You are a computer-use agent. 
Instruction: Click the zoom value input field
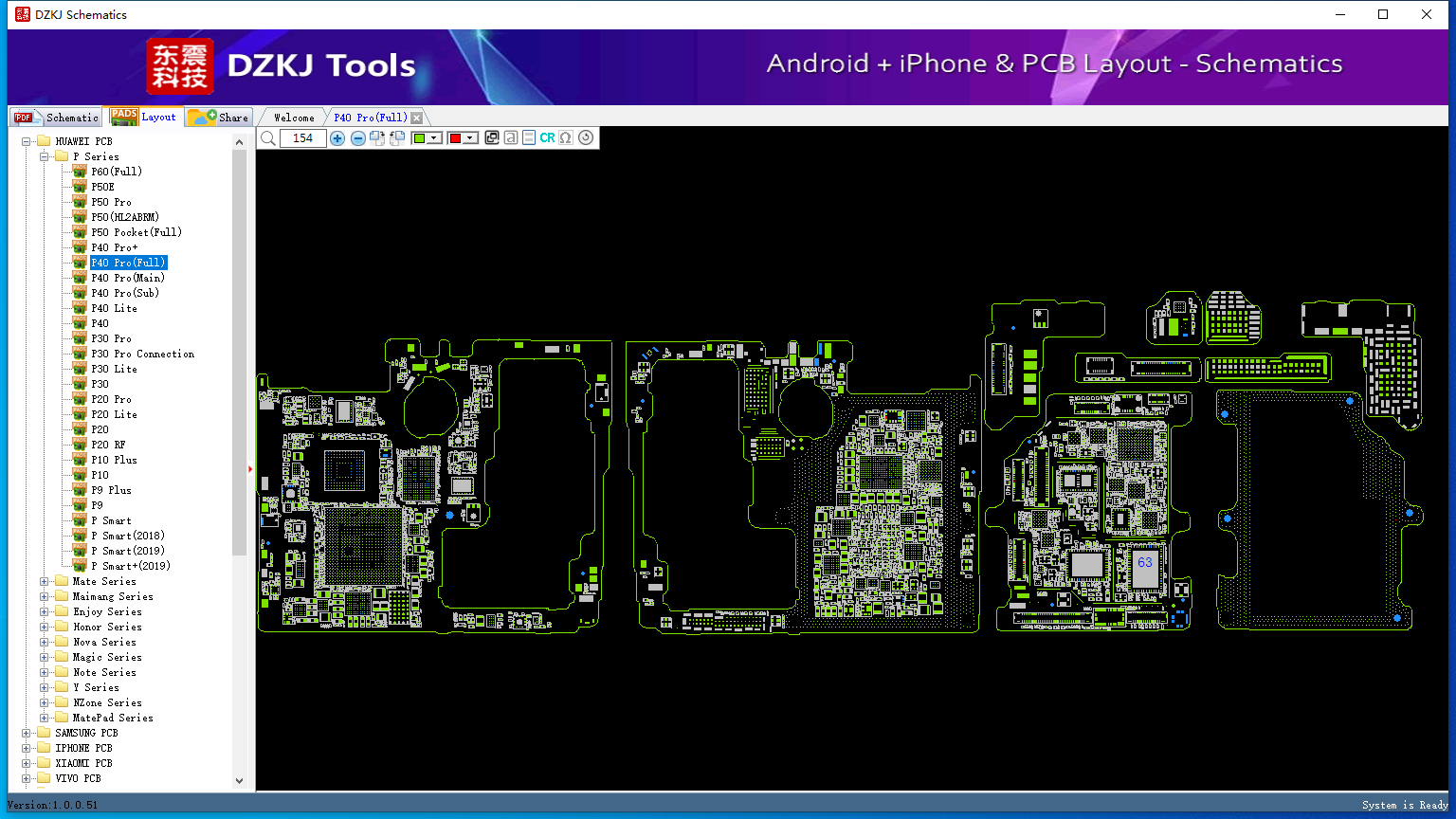click(x=303, y=138)
